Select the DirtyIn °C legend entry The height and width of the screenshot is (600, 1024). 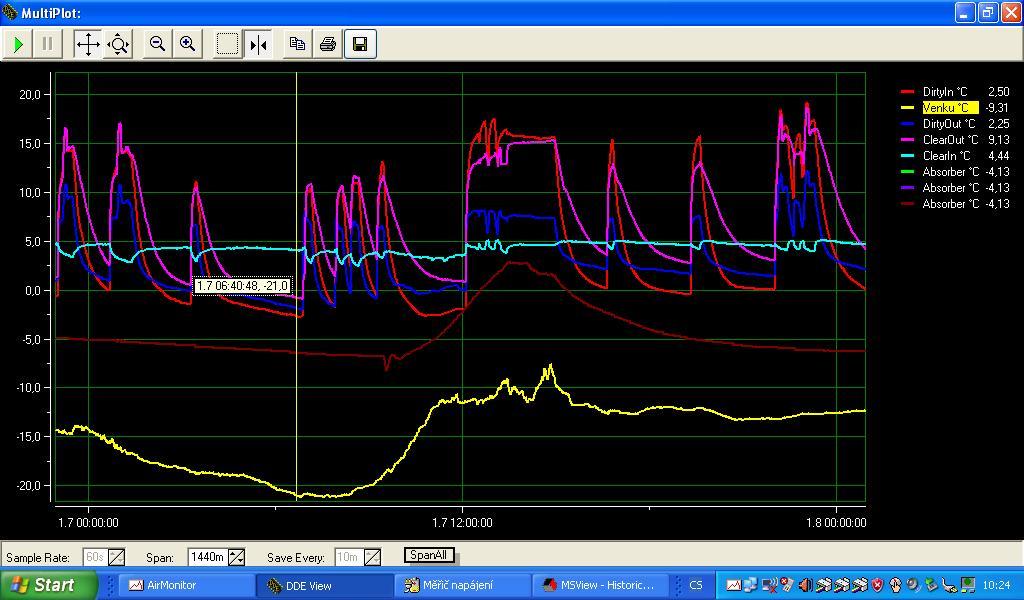(x=945, y=92)
